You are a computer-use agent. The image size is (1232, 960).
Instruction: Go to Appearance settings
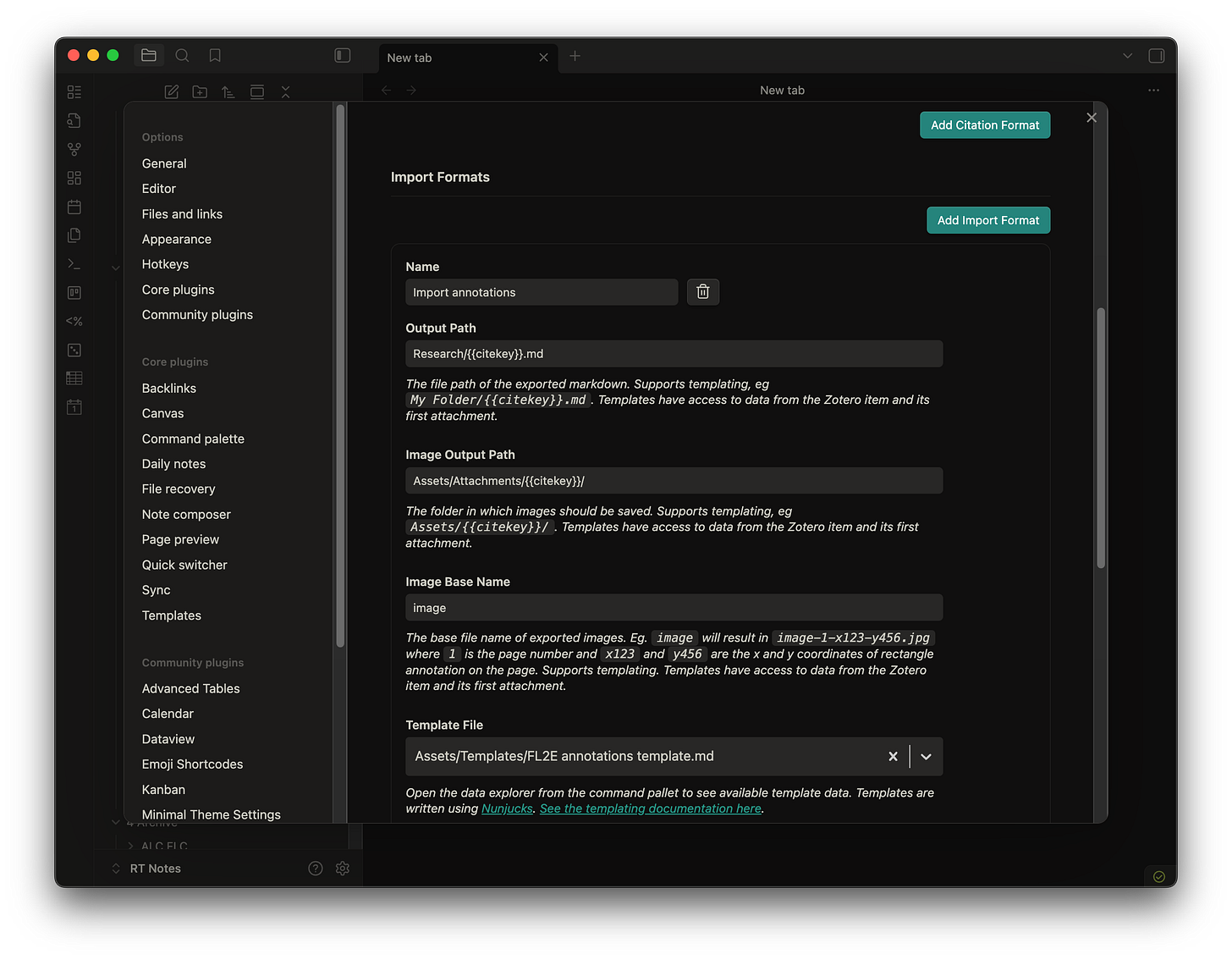(177, 240)
